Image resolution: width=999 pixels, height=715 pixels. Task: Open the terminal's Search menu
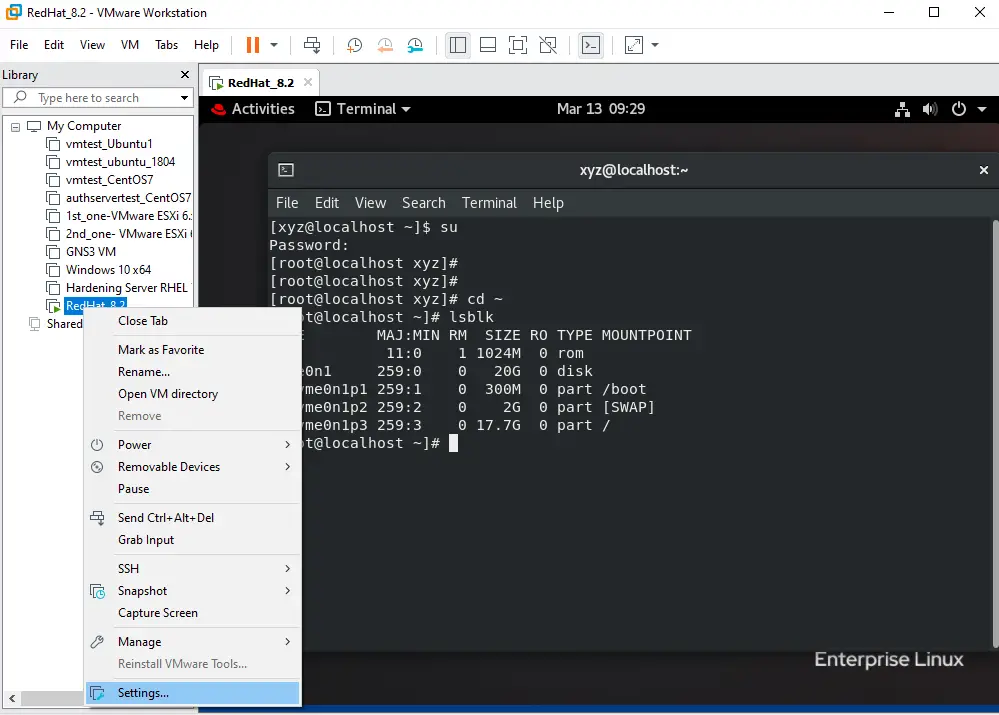click(424, 203)
